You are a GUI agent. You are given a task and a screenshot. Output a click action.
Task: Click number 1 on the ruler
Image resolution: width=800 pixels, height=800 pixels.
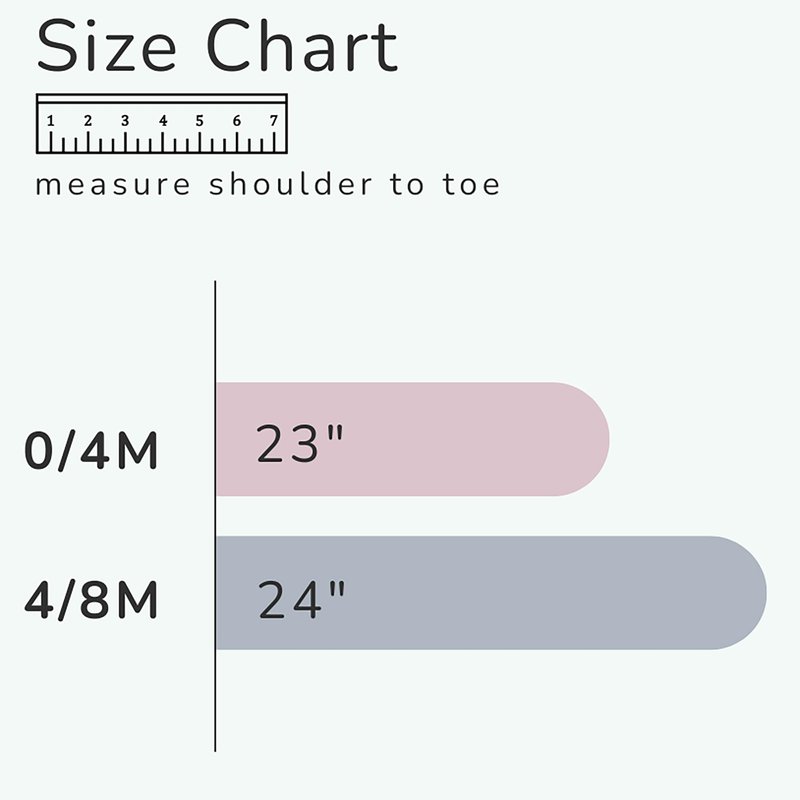click(x=50, y=121)
